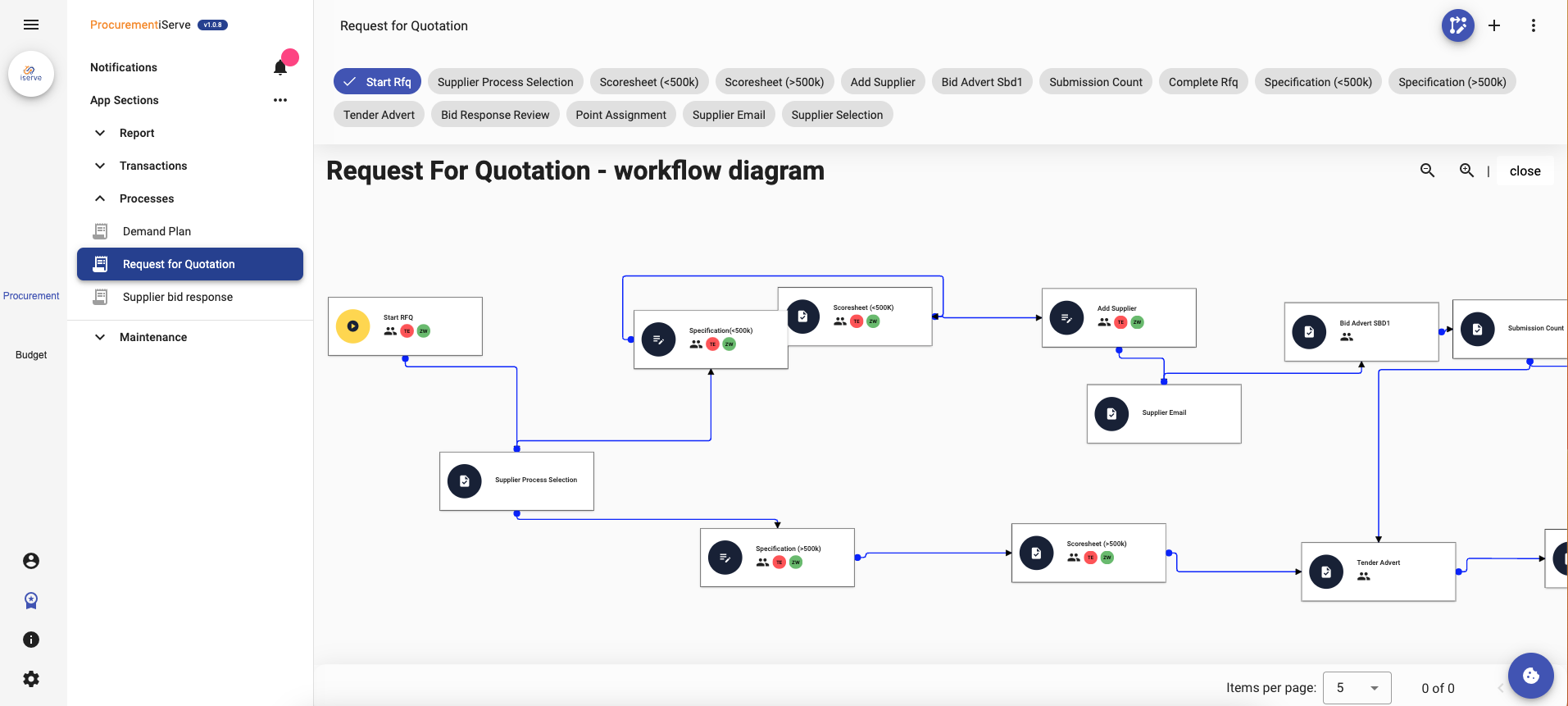Open the workflow designer icon button
Image resolution: width=1568 pixels, height=706 pixels.
click(1457, 25)
